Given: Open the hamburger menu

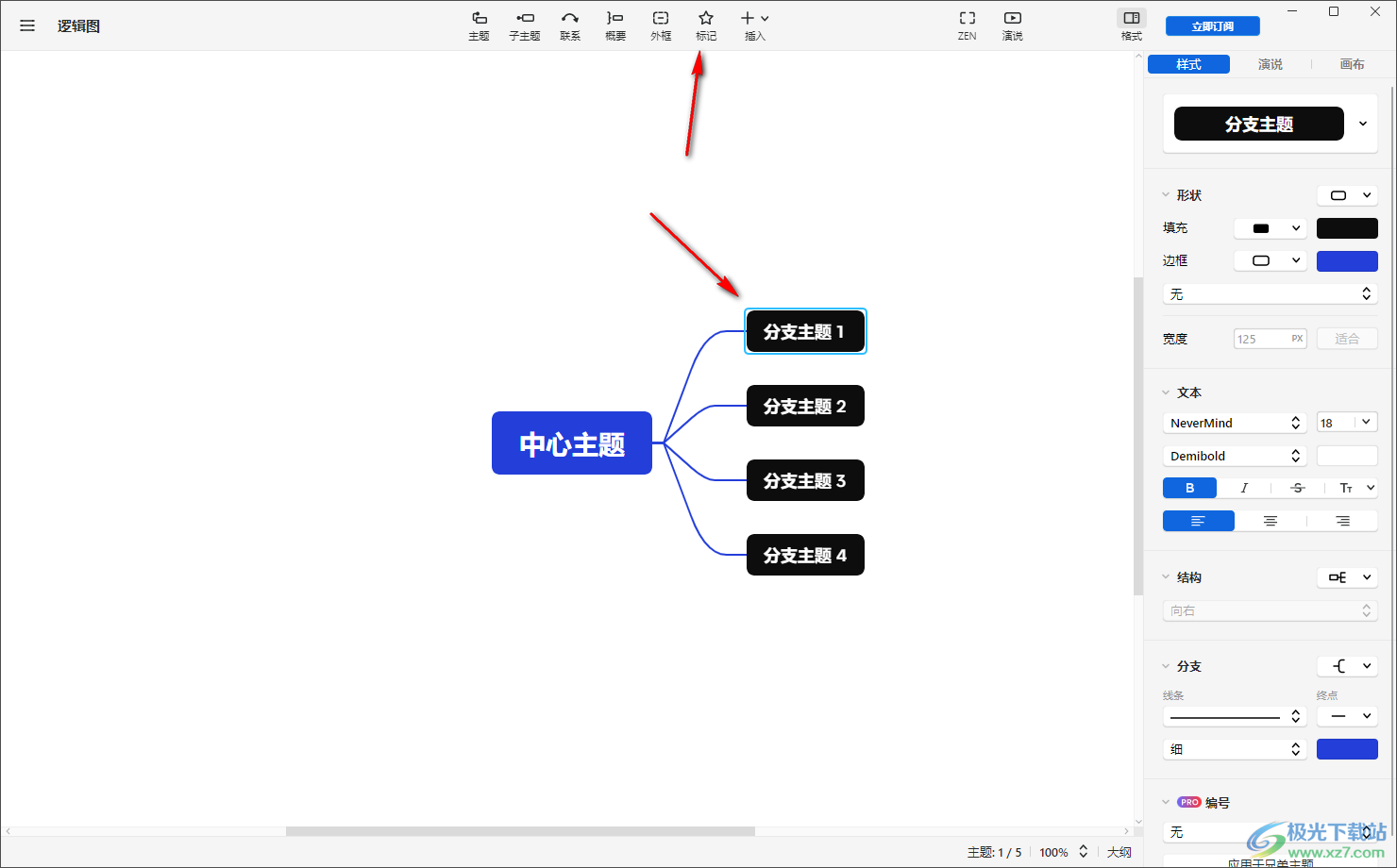Looking at the screenshot, I should point(27,25).
